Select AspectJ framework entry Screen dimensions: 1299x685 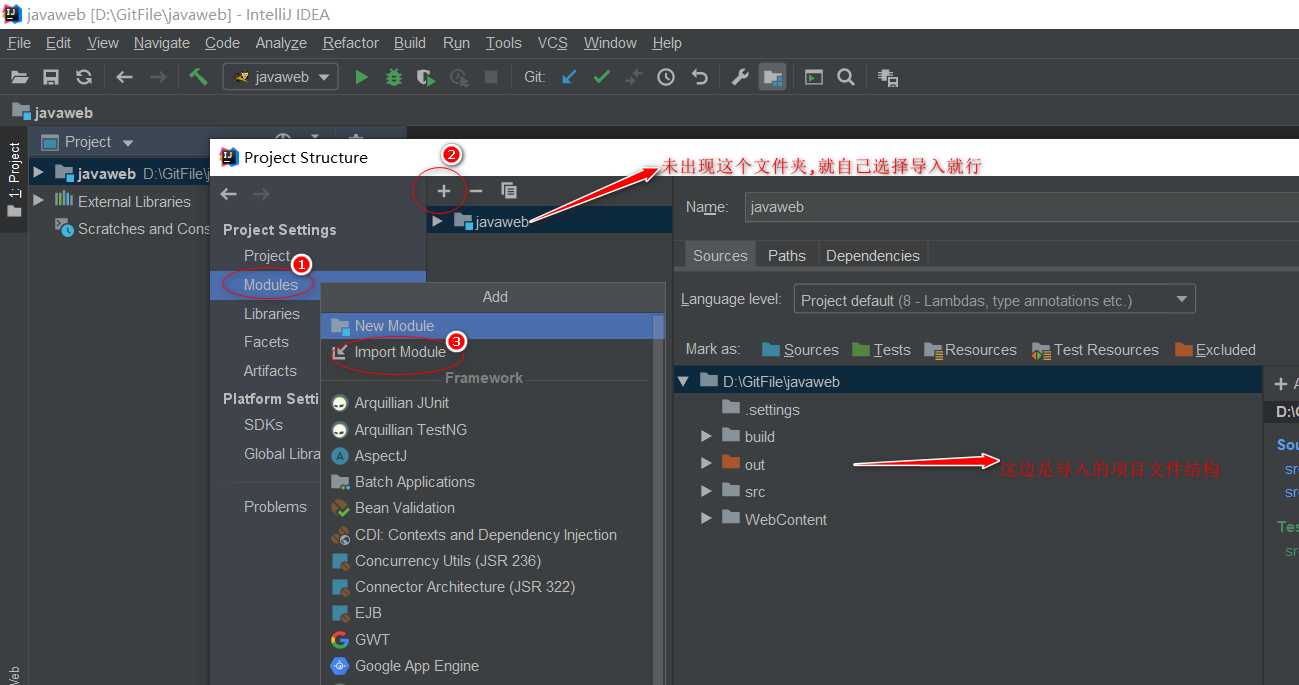coord(368,456)
